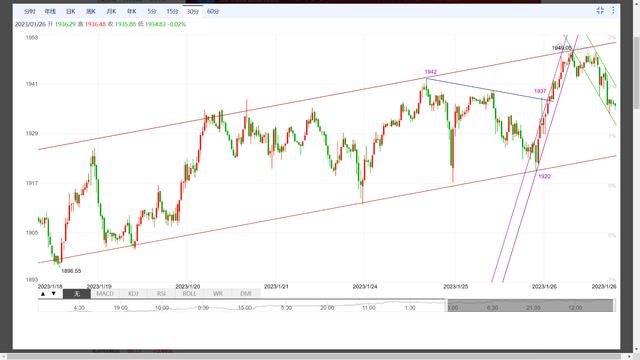Screen dimensions: 640x360
Task: Enable the DMI indicator
Action: [246, 293]
